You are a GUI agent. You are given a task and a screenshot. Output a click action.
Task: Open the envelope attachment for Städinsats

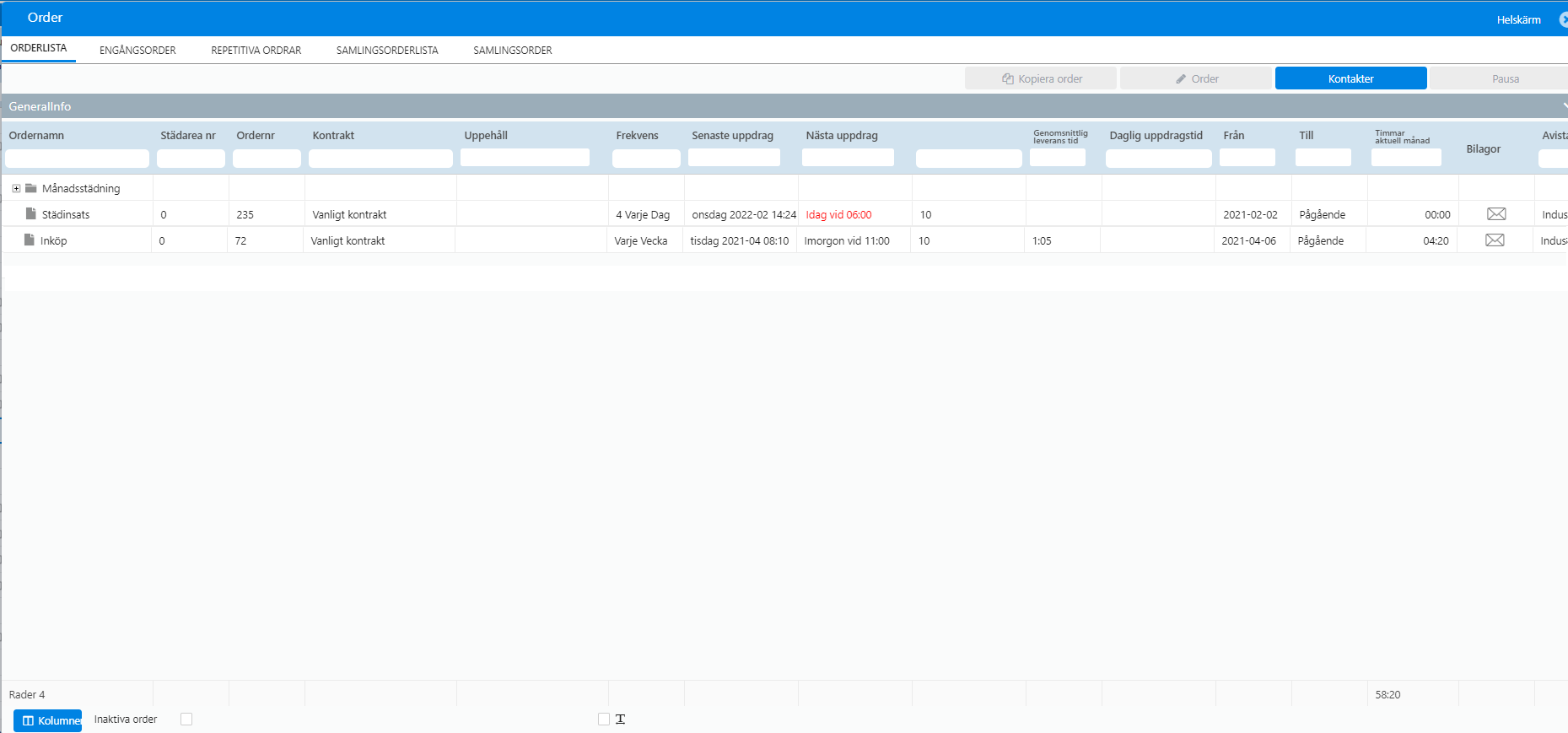1496,214
